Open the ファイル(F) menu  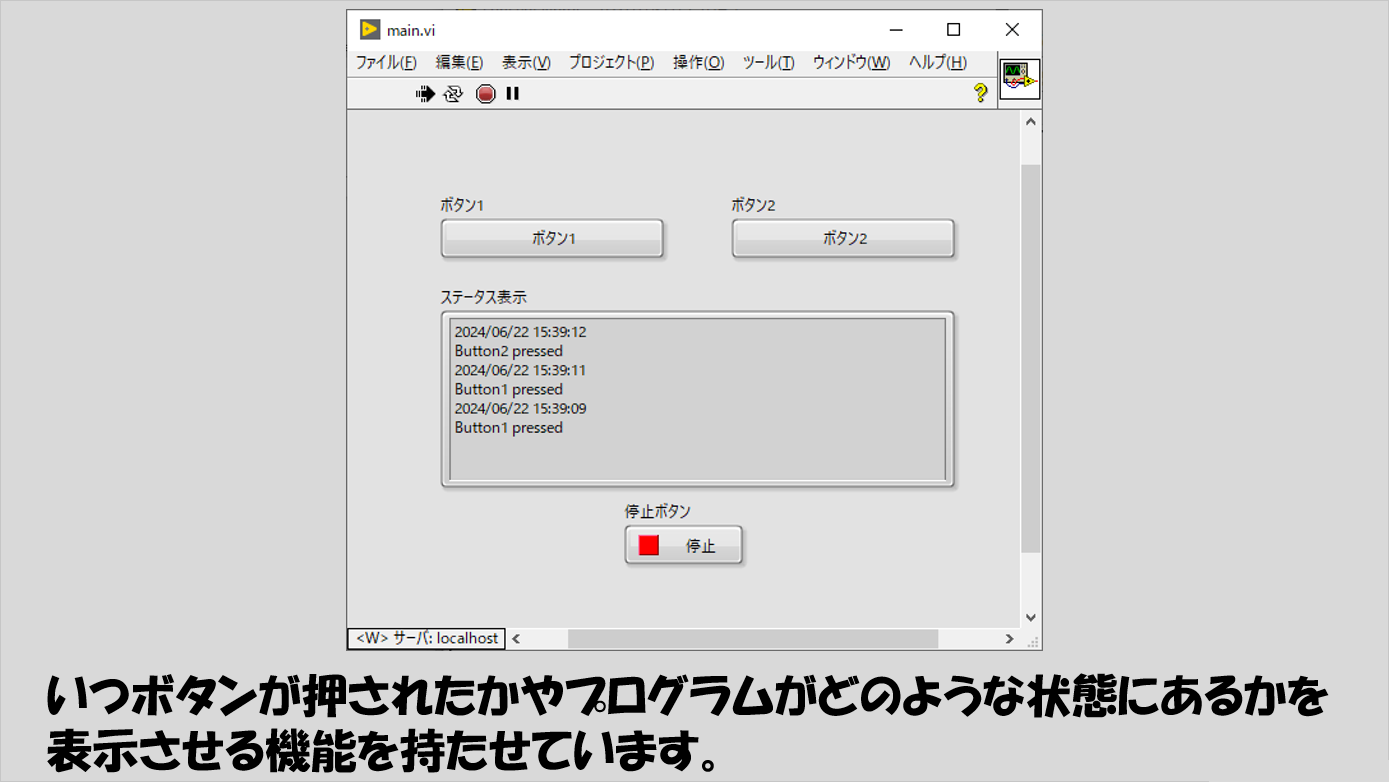point(386,63)
